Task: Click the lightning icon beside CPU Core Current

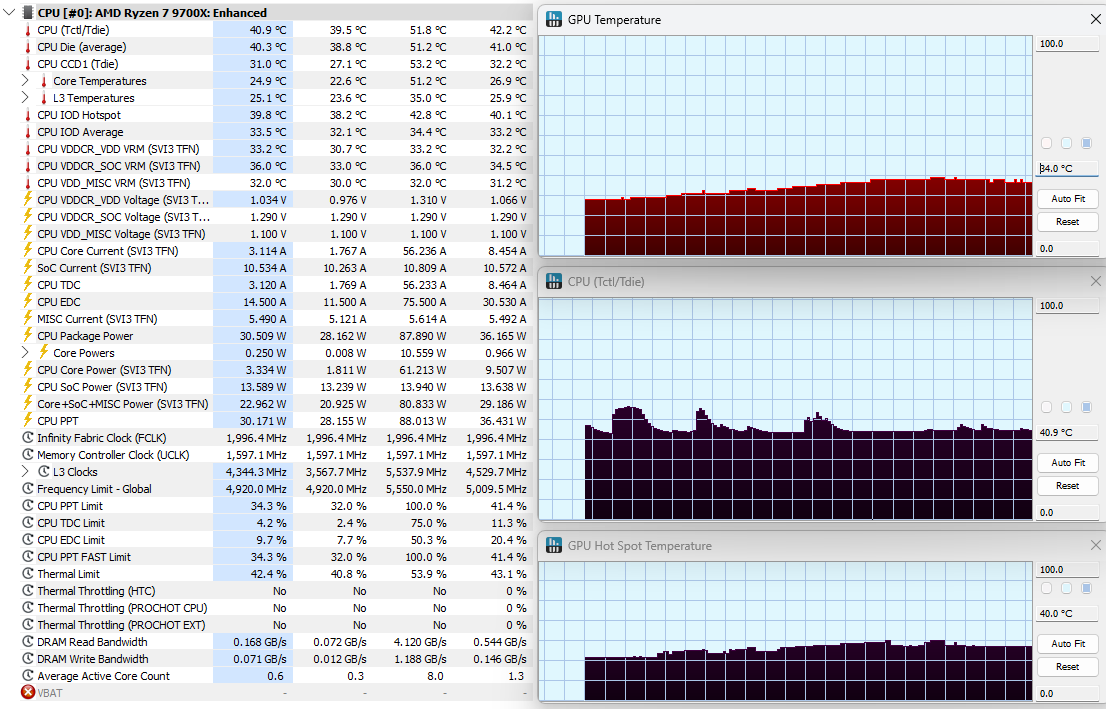Action: coord(28,250)
